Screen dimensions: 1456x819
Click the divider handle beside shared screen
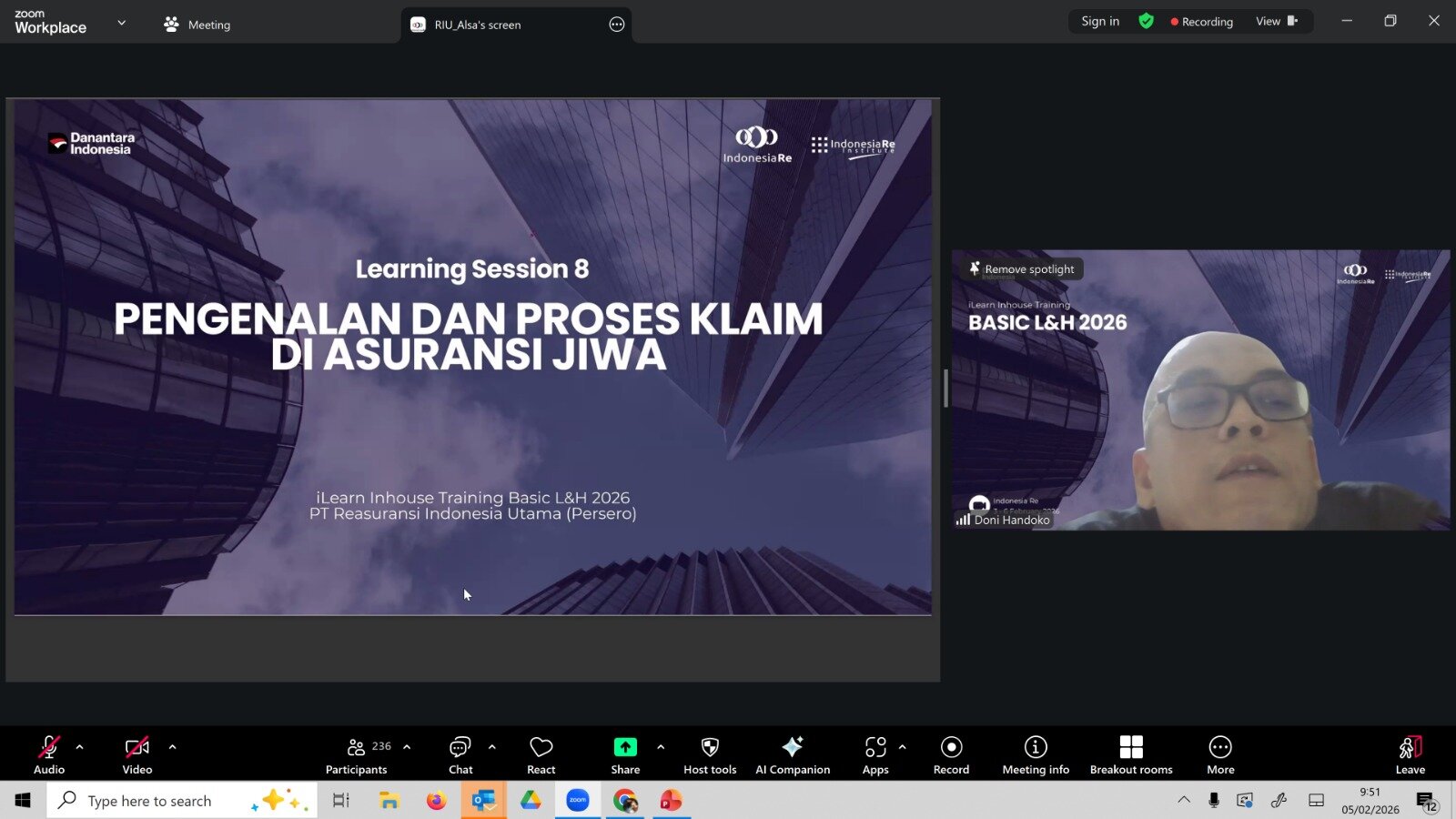pos(945,389)
